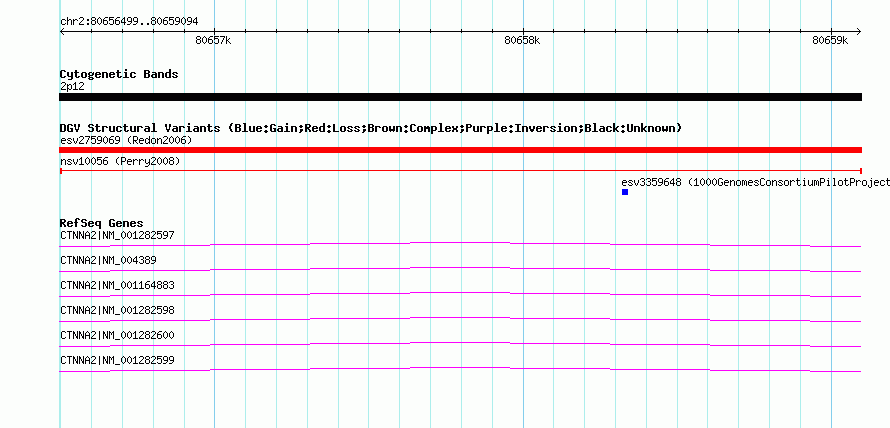Select the 2p12 band label

click(72, 87)
